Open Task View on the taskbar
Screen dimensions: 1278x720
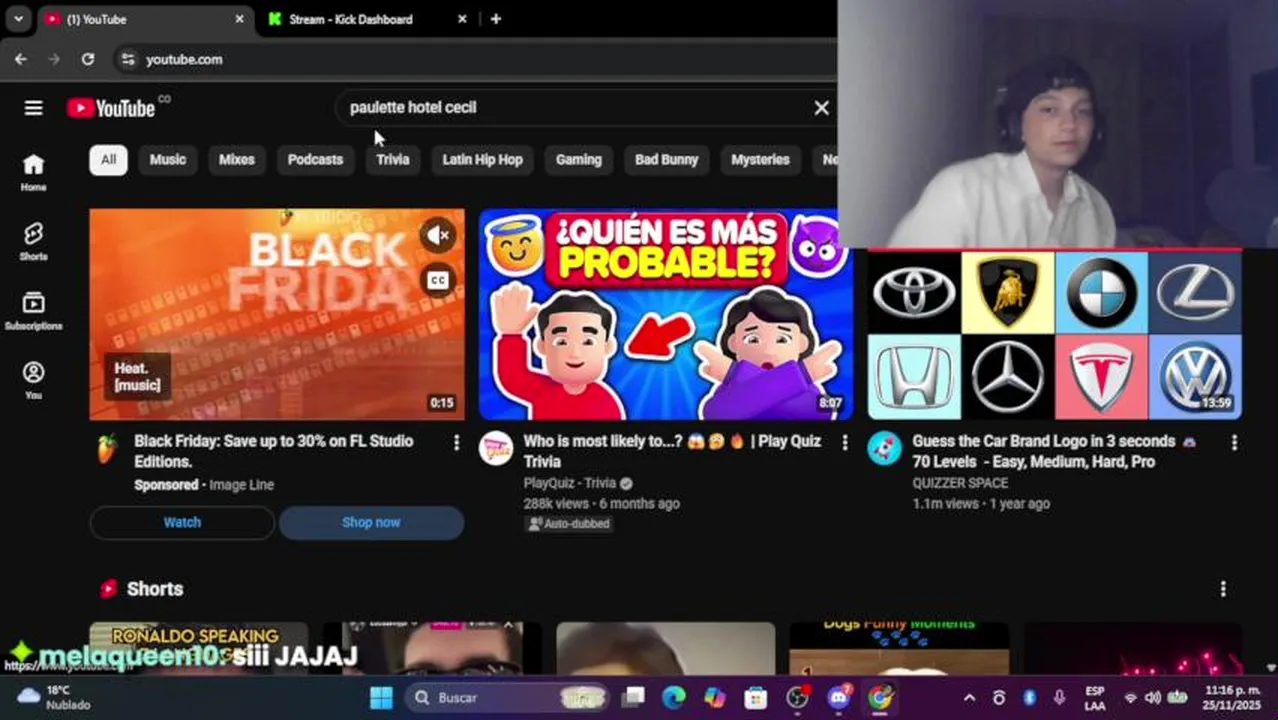pyautogui.click(x=634, y=697)
